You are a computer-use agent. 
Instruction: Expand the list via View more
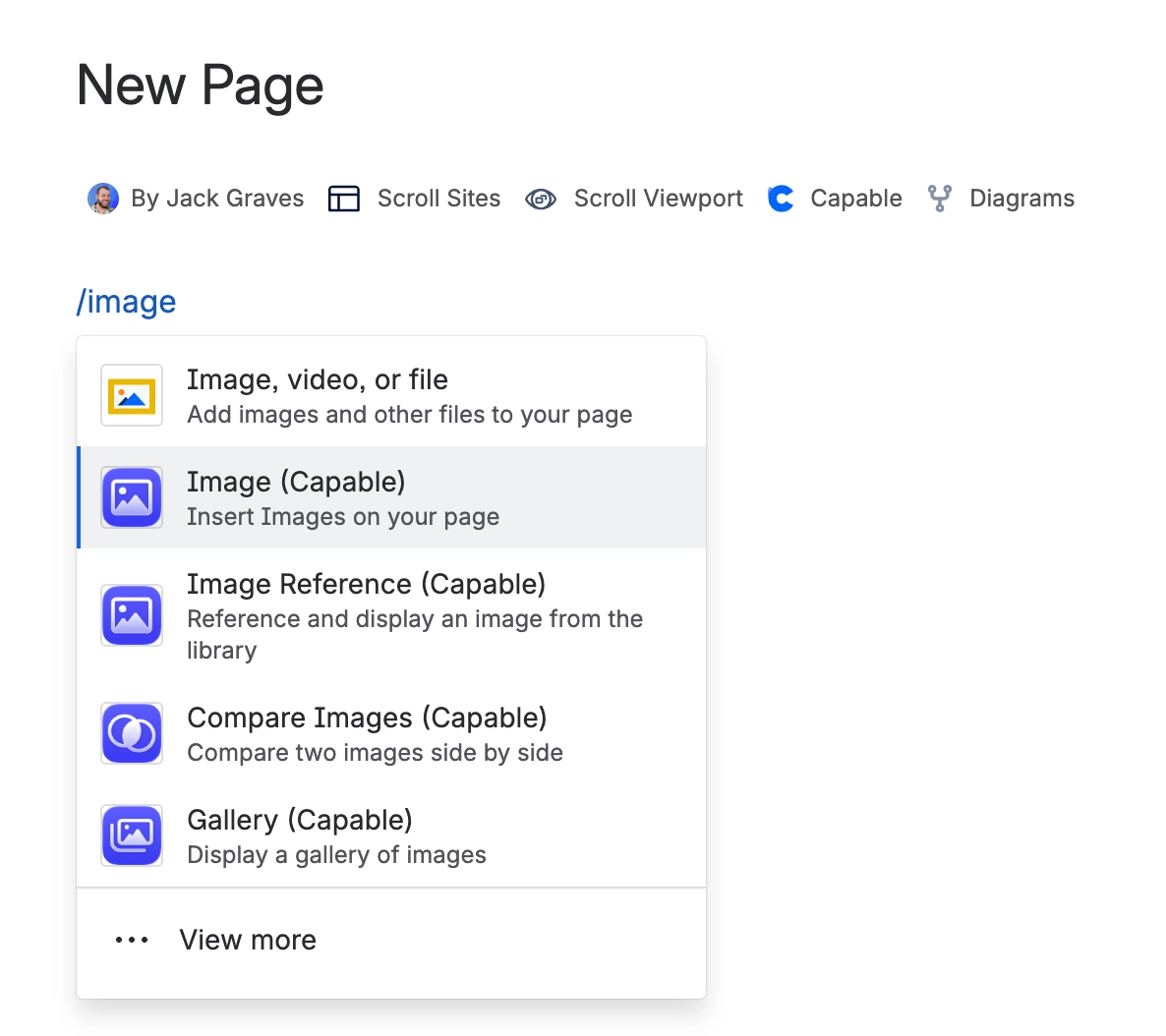coord(248,941)
